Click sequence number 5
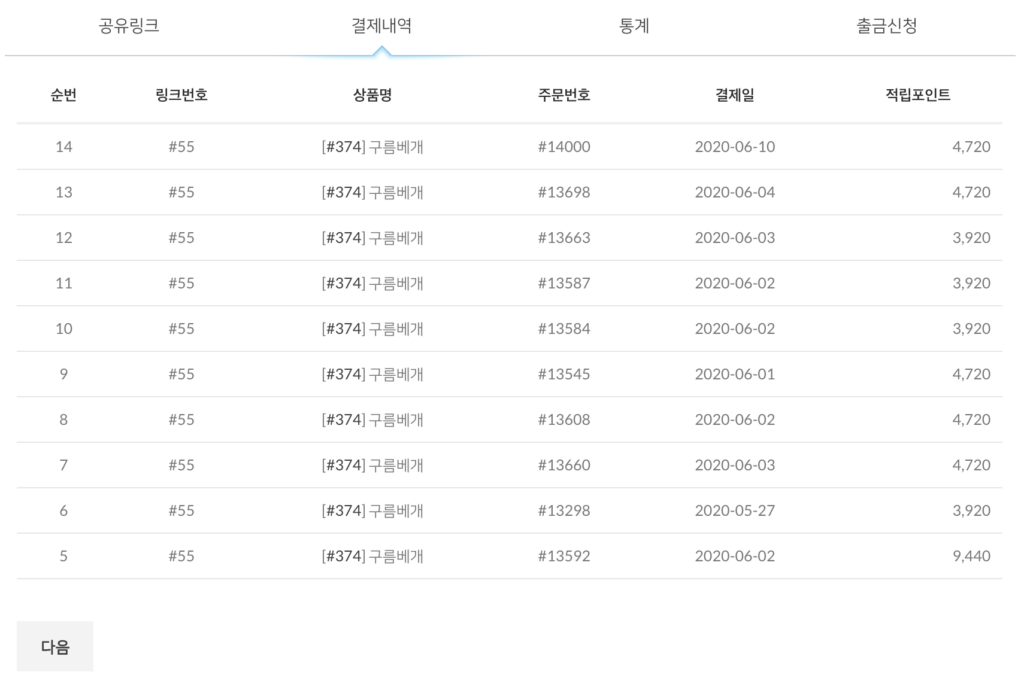The height and width of the screenshot is (681, 1024). pos(63,556)
